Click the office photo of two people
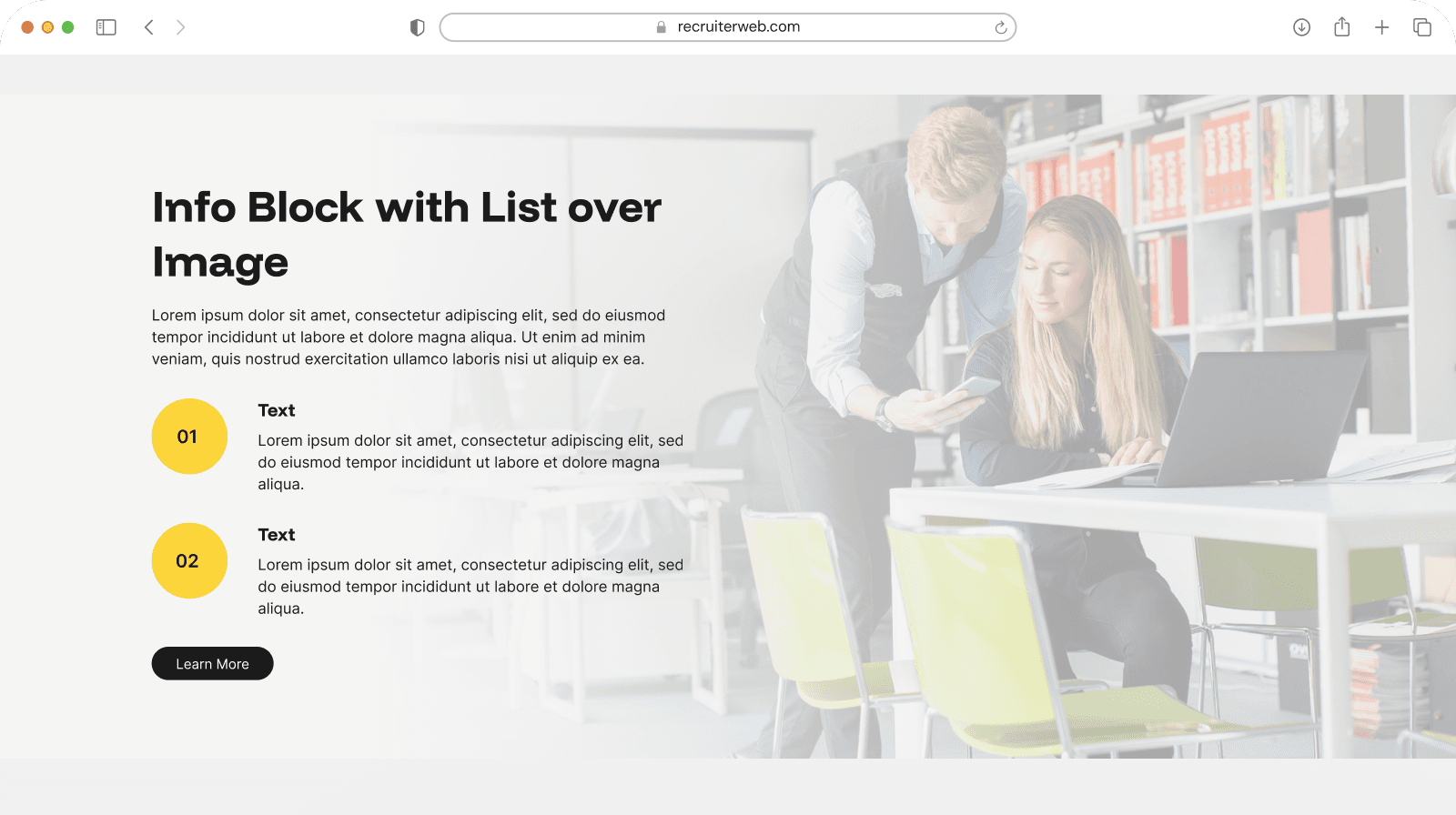The image size is (1456, 815). click(x=1092, y=426)
